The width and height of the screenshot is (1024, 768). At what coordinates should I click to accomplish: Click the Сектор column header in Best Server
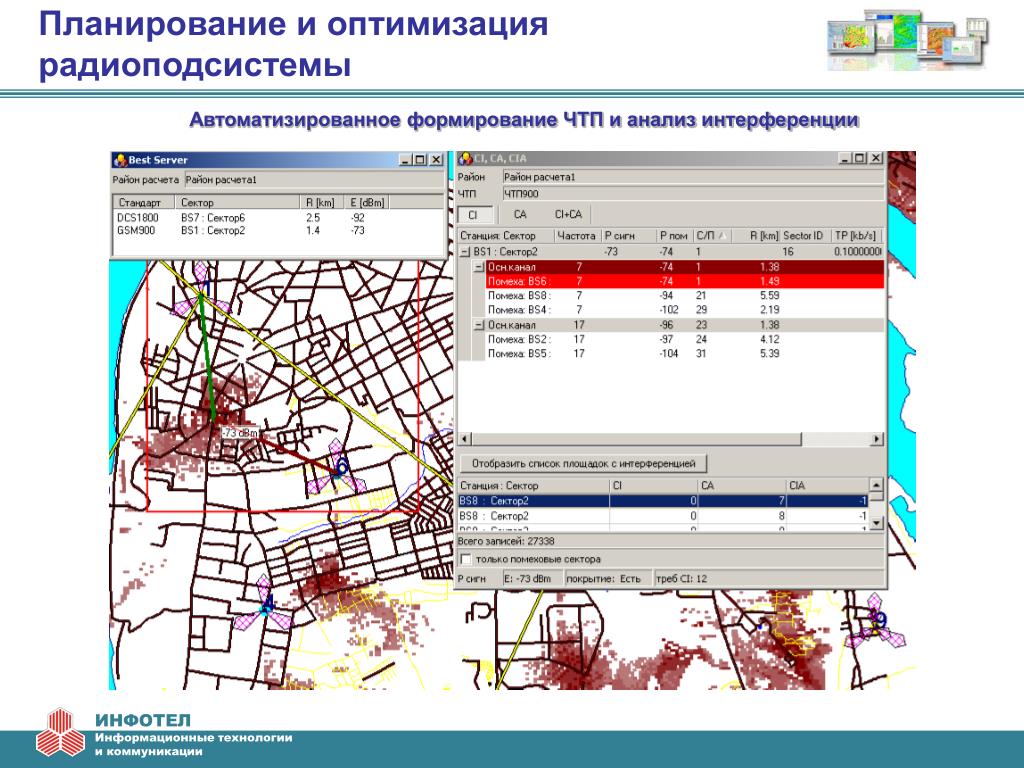pos(238,202)
